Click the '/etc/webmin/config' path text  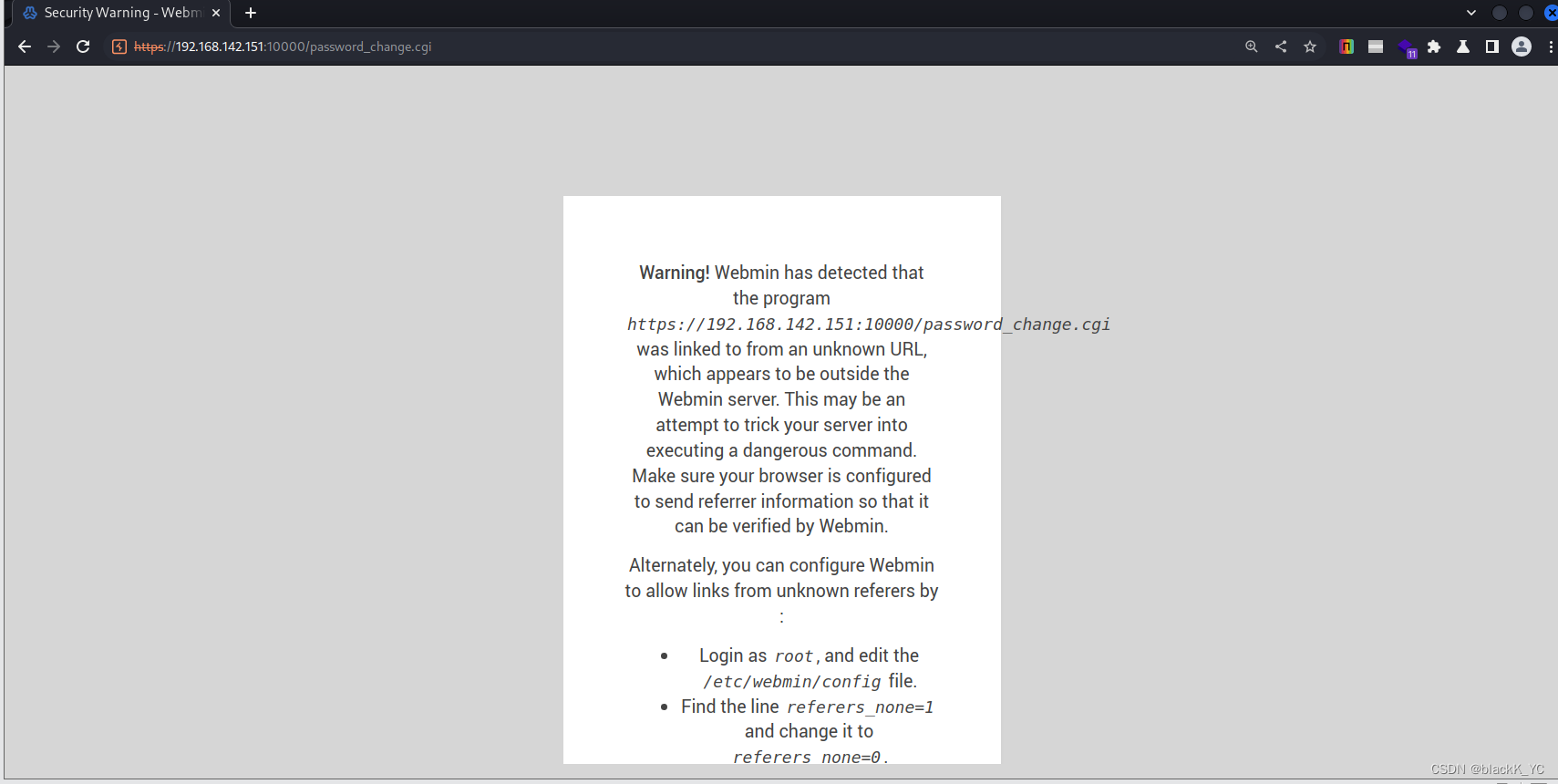click(792, 682)
